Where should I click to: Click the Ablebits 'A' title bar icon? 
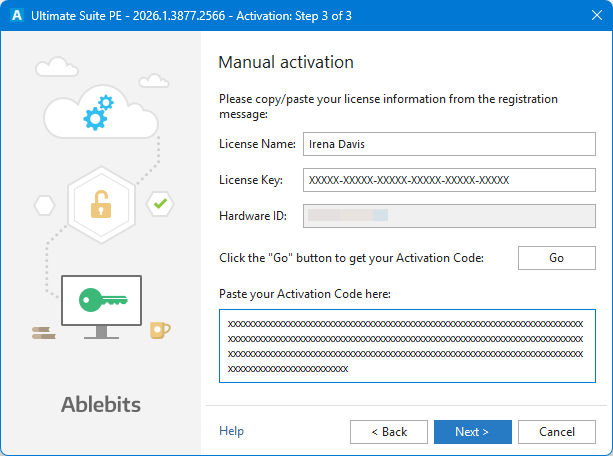pyautogui.click(x=17, y=15)
